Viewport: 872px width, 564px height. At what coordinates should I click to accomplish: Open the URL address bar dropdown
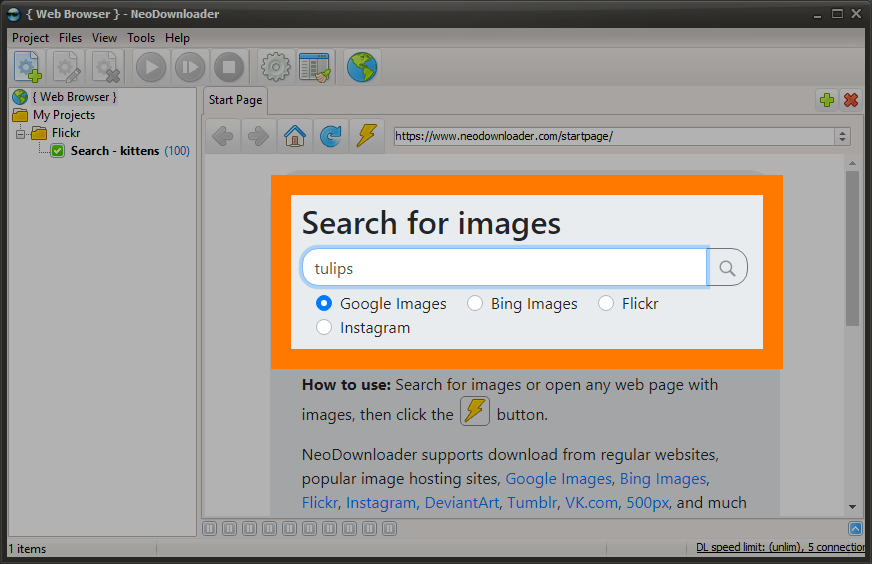point(842,136)
